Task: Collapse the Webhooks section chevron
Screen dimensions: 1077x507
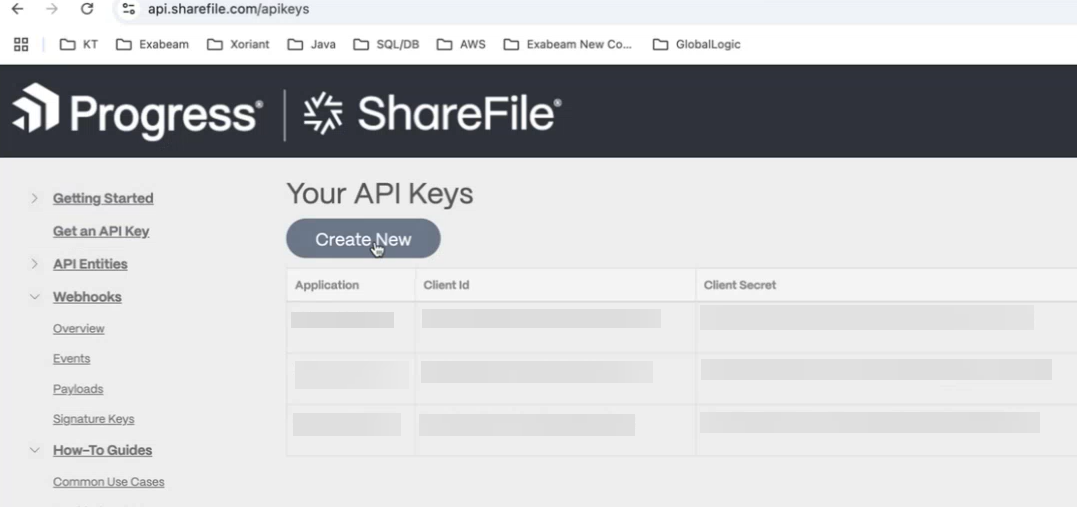Action: pyautogui.click(x=34, y=297)
